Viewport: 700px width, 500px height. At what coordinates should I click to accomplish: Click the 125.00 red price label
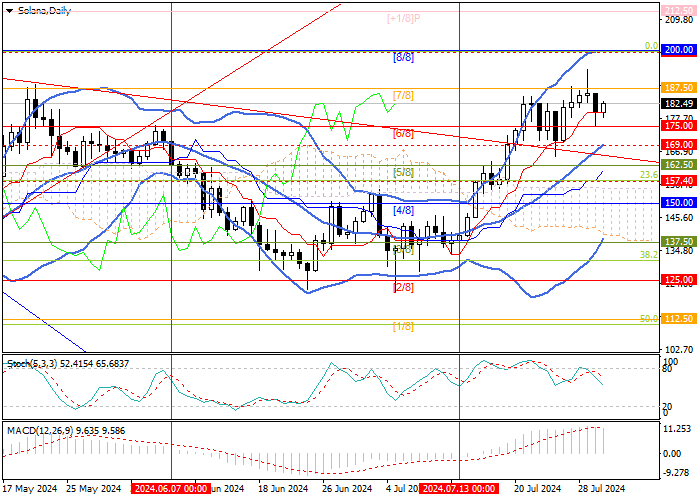click(x=678, y=280)
